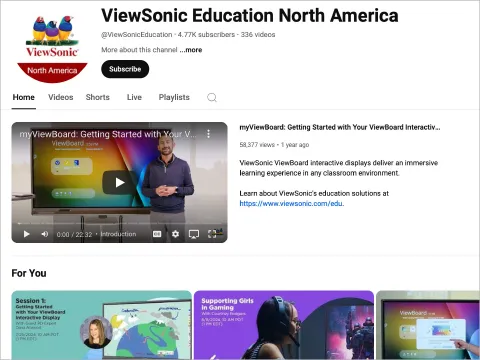Open the myViewBoard Getting Started video title
480x360 pixels.
pos(340,127)
